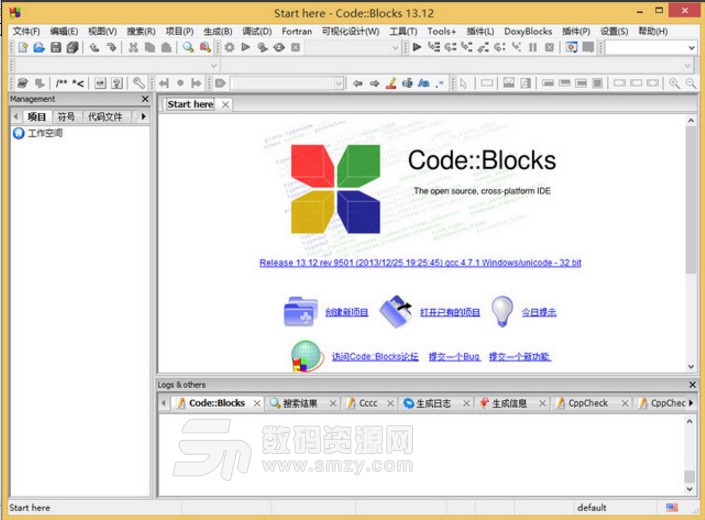Screen dimensions: 705x520
Task: Click the Paste icon in toolbar
Action: click(166, 47)
